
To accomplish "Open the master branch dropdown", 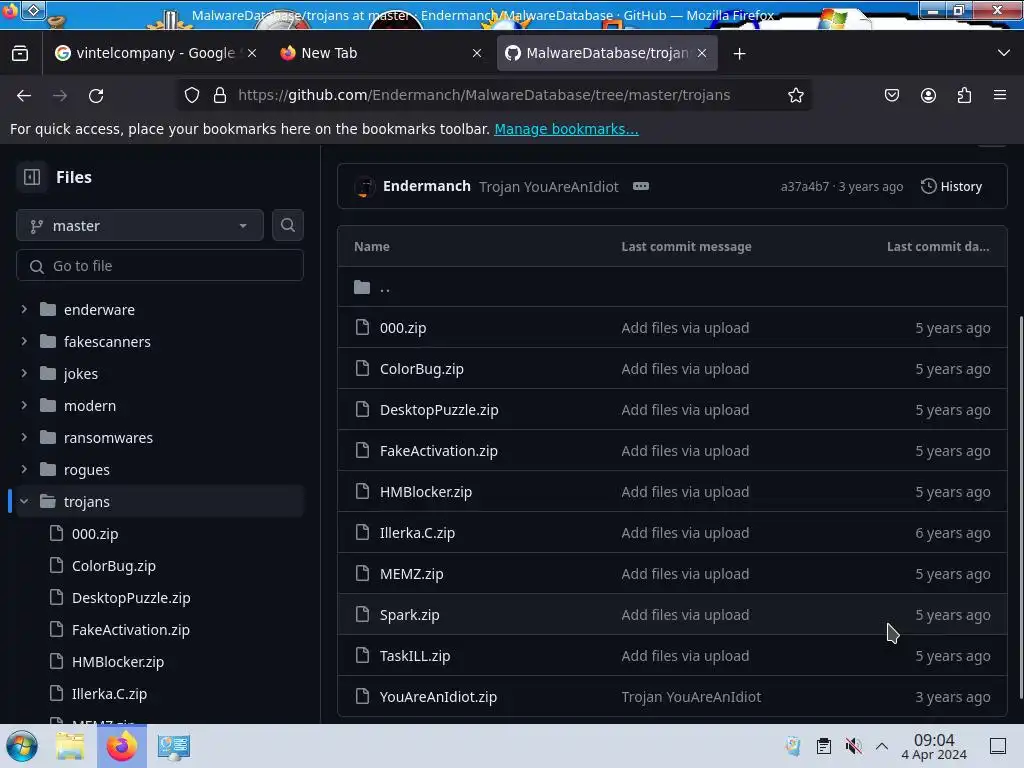I will [x=140, y=225].
